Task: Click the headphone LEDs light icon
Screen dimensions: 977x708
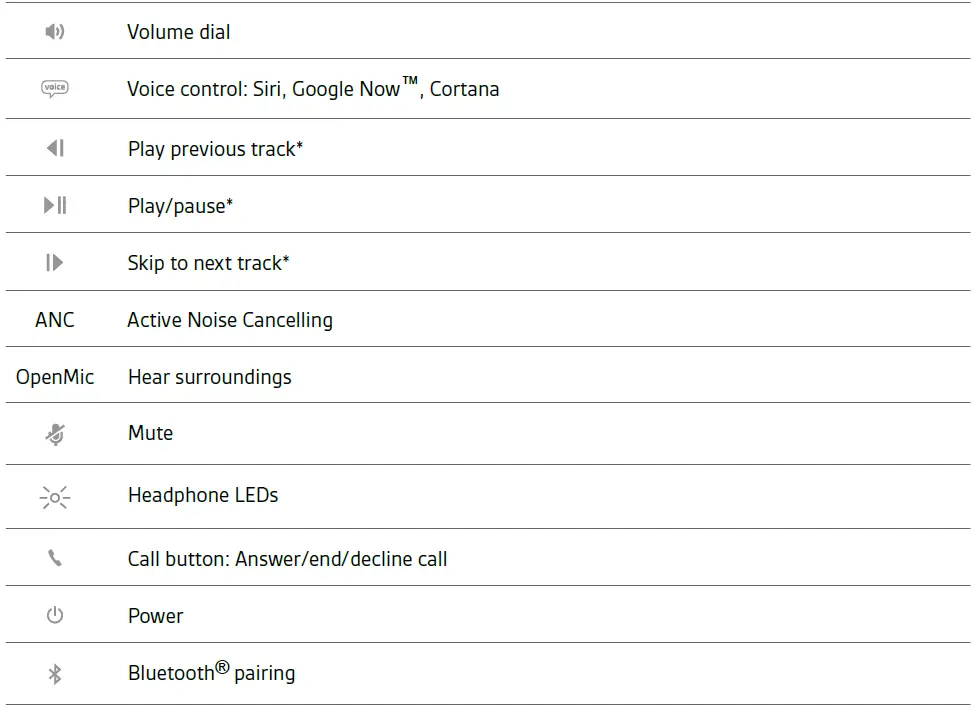Action: (55, 496)
